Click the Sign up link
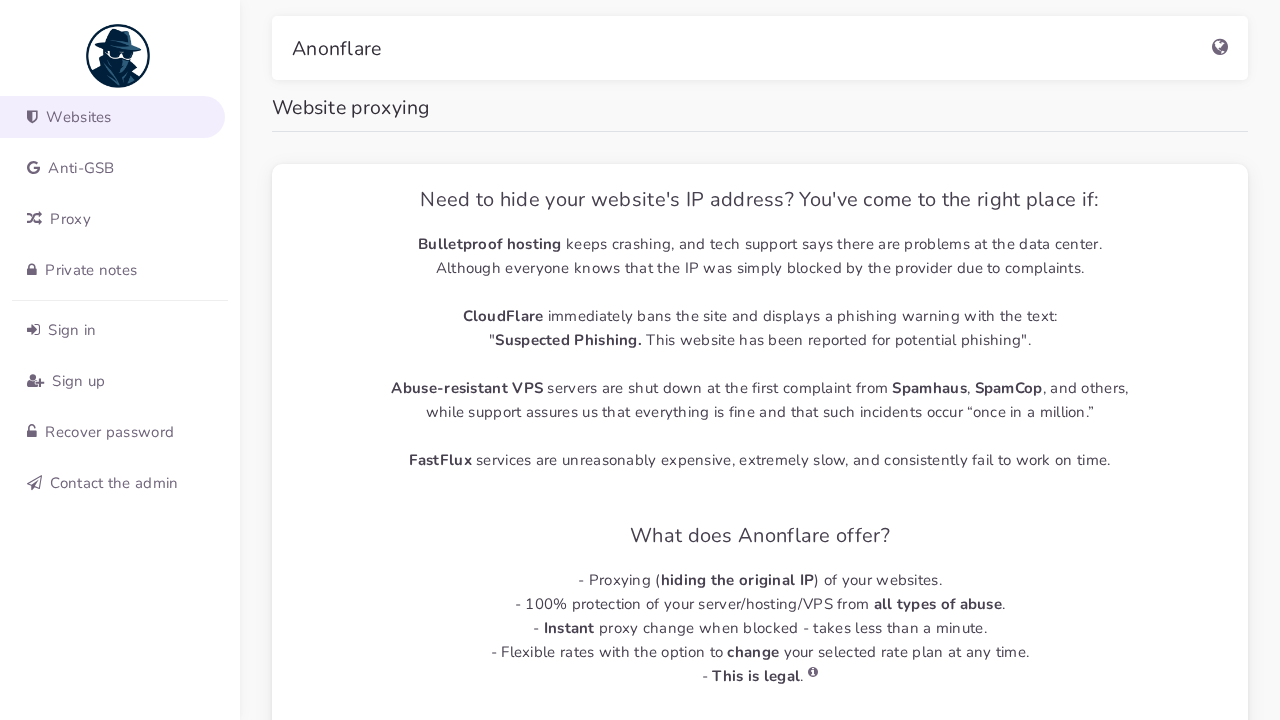 [x=78, y=381]
